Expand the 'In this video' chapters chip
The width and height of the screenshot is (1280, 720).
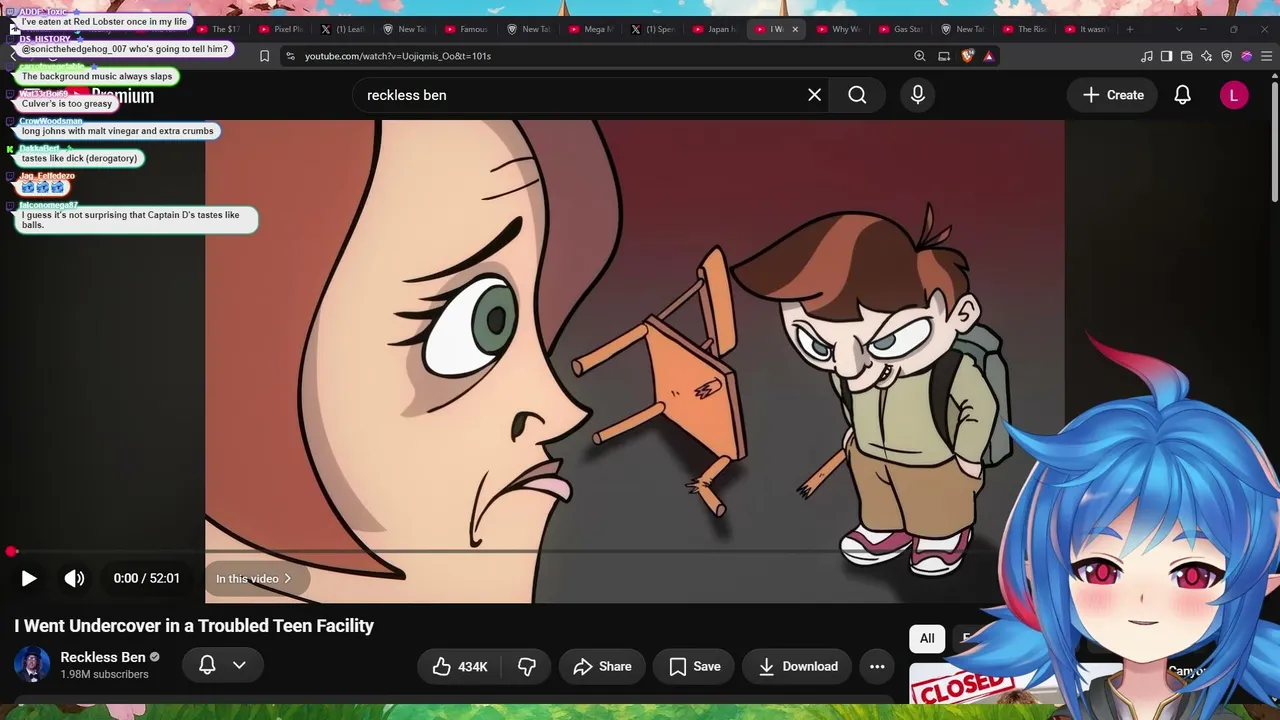[253, 578]
